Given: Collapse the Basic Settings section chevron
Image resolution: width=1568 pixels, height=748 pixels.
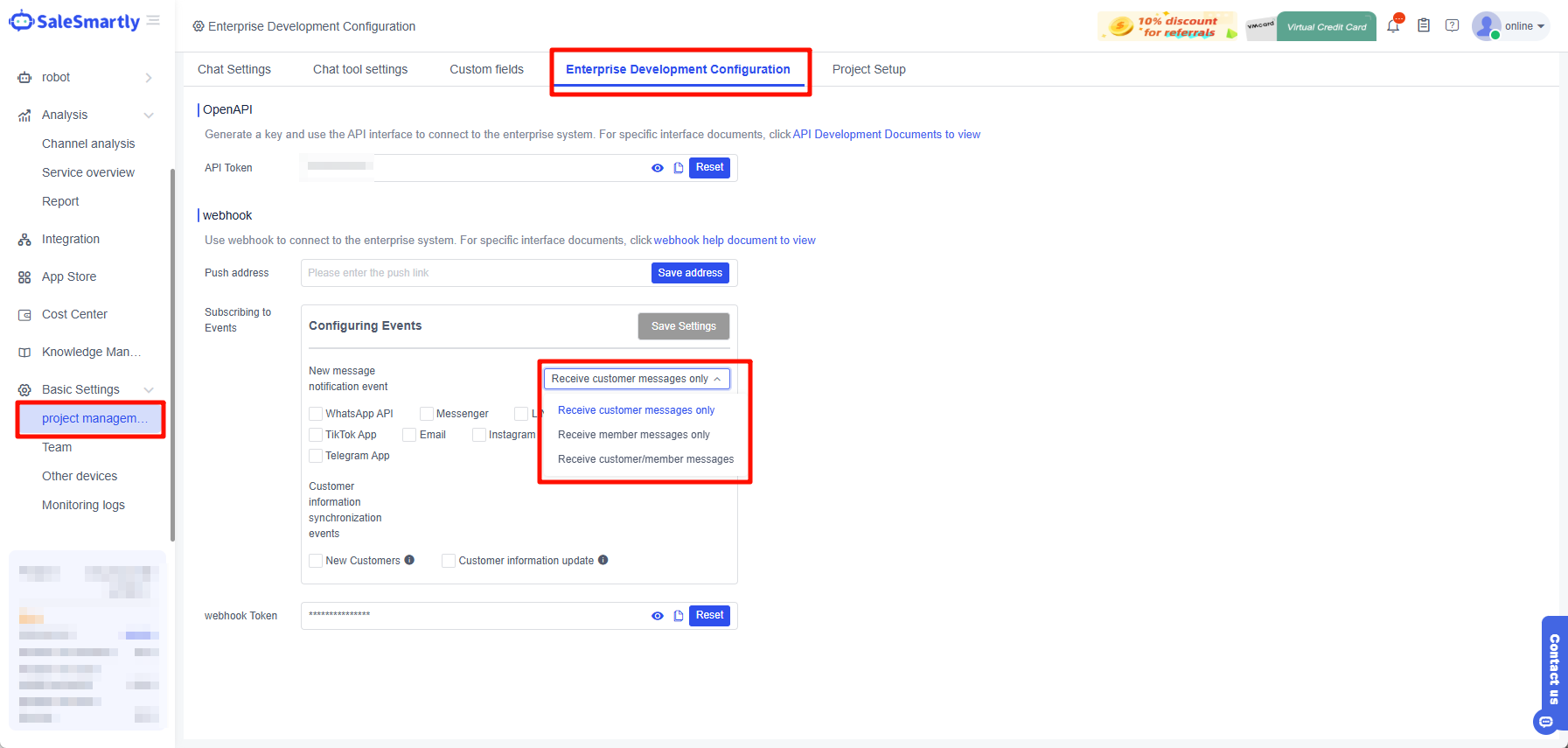Looking at the screenshot, I should click(149, 390).
